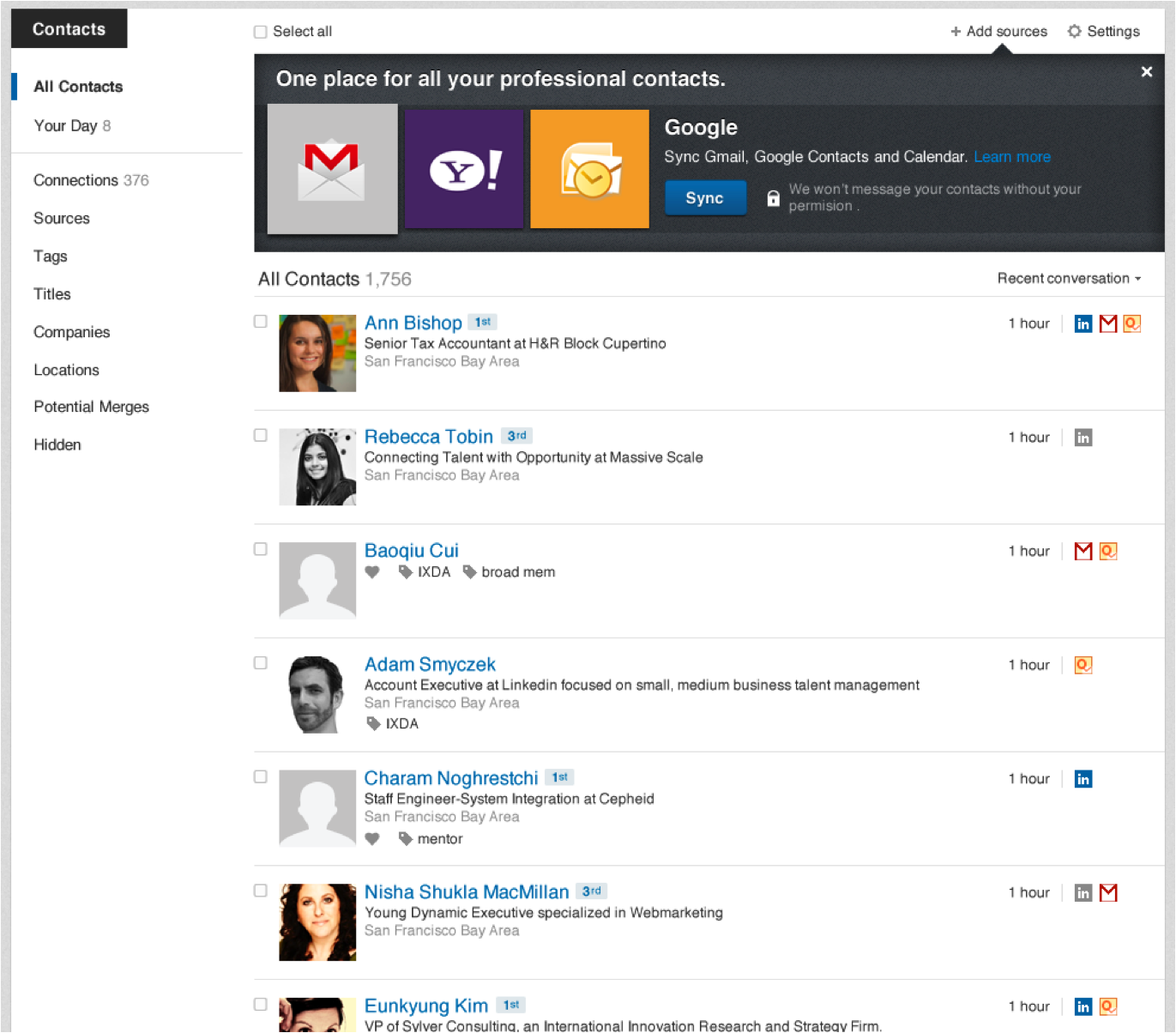The height and width of the screenshot is (1033, 1176).
Task: Click Gmail source icon in Ann Bishop row
Action: pyautogui.click(x=1108, y=323)
